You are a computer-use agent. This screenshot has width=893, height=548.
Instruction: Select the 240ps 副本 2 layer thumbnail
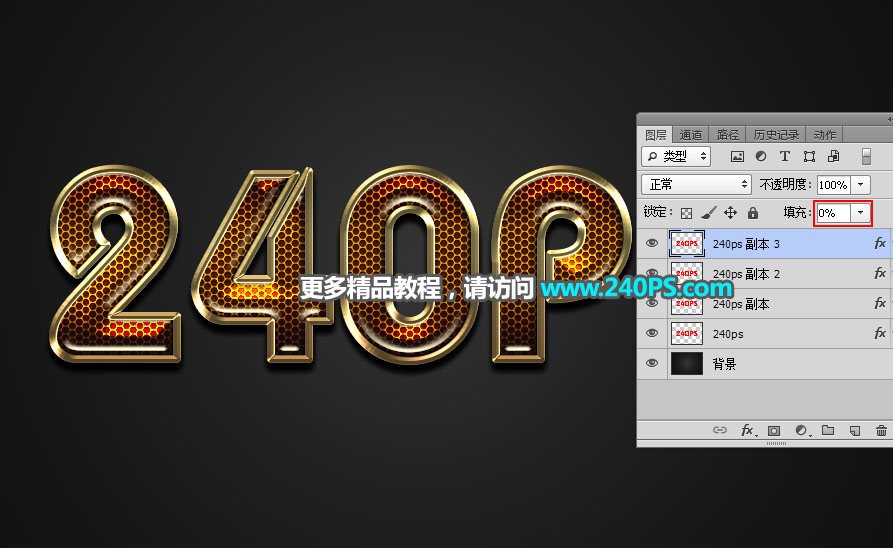(x=687, y=273)
